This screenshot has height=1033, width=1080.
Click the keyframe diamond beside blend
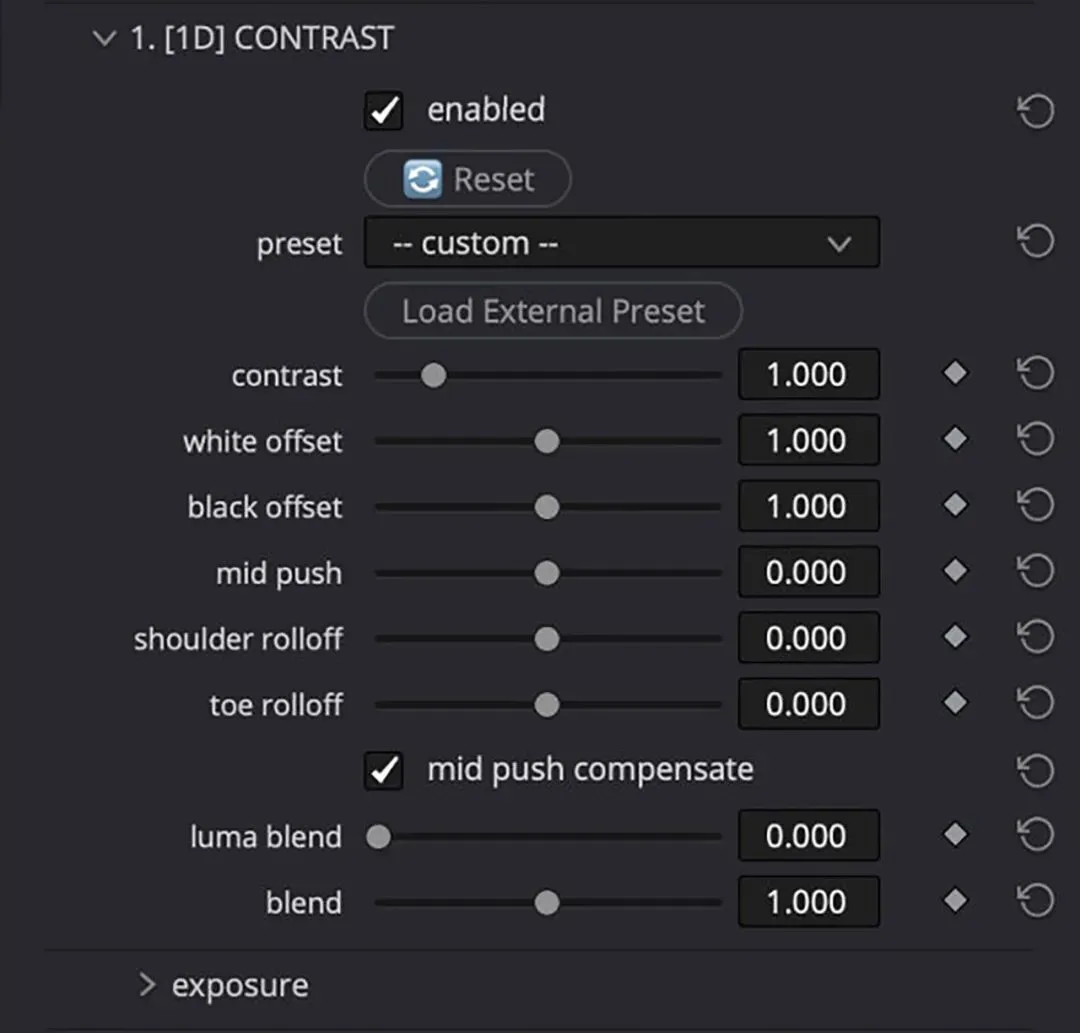click(x=956, y=902)
